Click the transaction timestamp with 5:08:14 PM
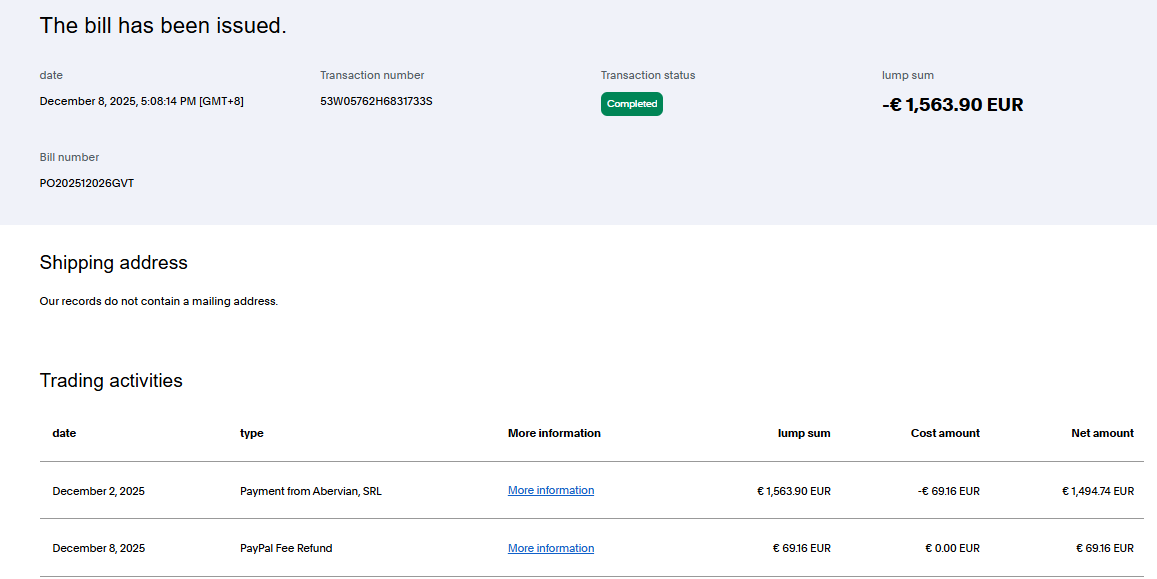 (141, 101)
